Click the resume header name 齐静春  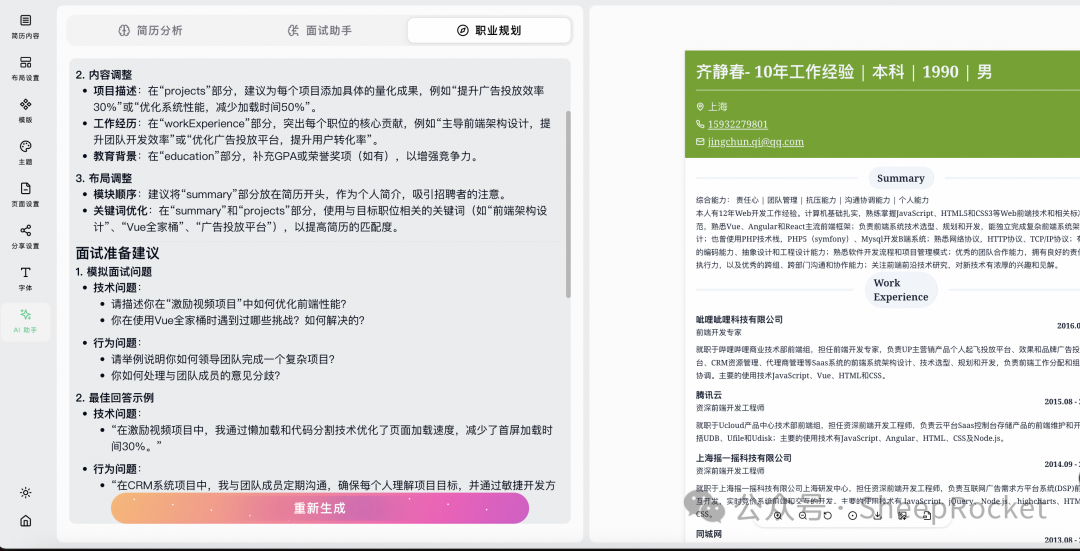pyautogui.click(x=720, y=72)
